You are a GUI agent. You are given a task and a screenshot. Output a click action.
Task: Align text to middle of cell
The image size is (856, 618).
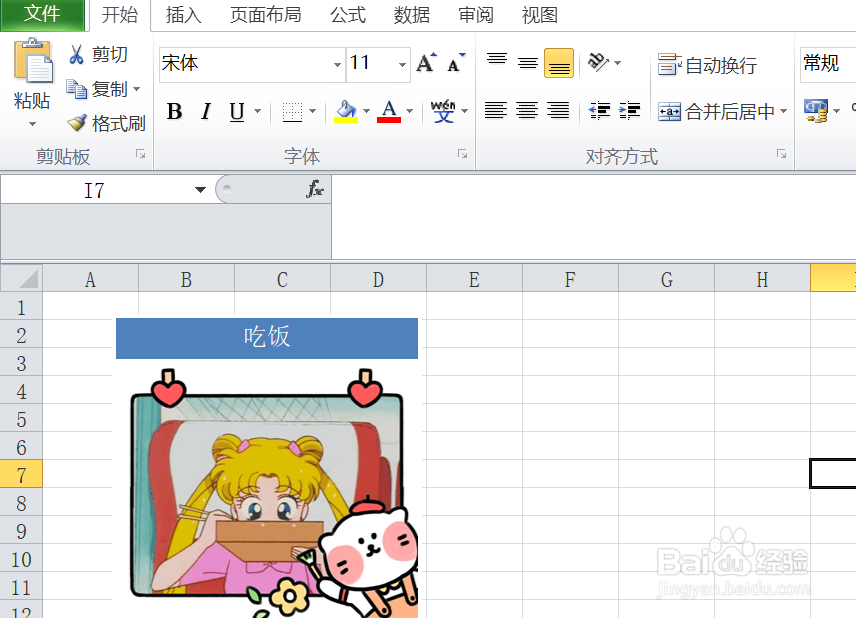tap(527, 63)
